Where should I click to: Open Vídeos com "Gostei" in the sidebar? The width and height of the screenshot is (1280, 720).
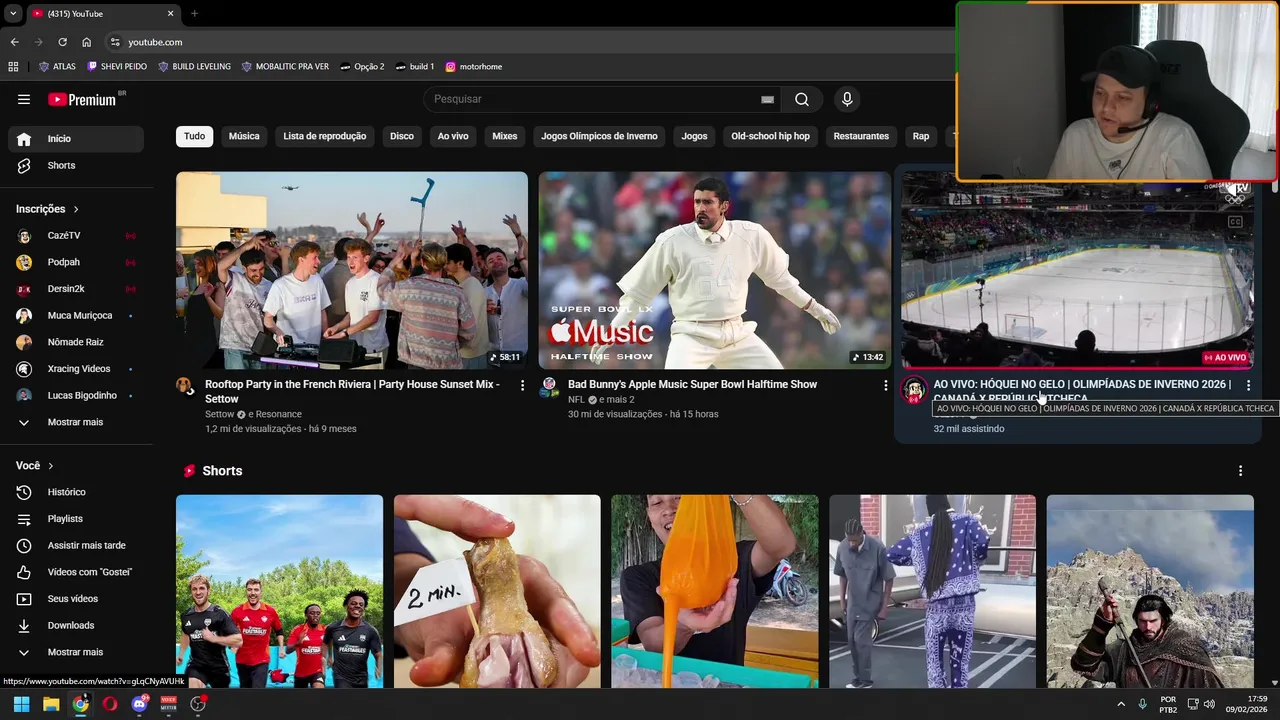(x=76, y=572)
